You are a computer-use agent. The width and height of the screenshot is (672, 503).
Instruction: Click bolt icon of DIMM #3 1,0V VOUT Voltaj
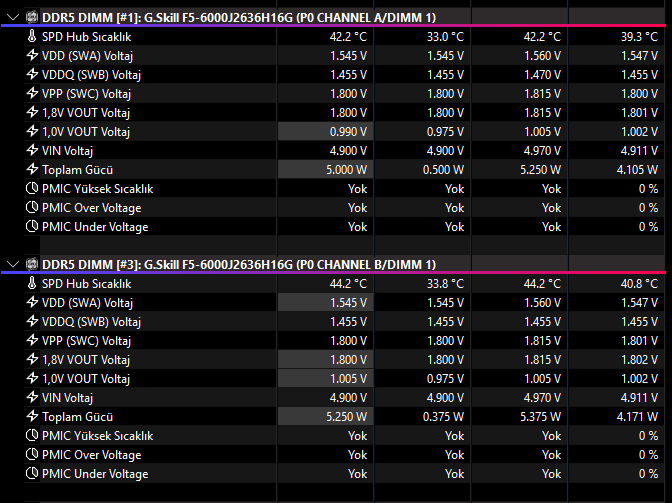pos(32,378)
